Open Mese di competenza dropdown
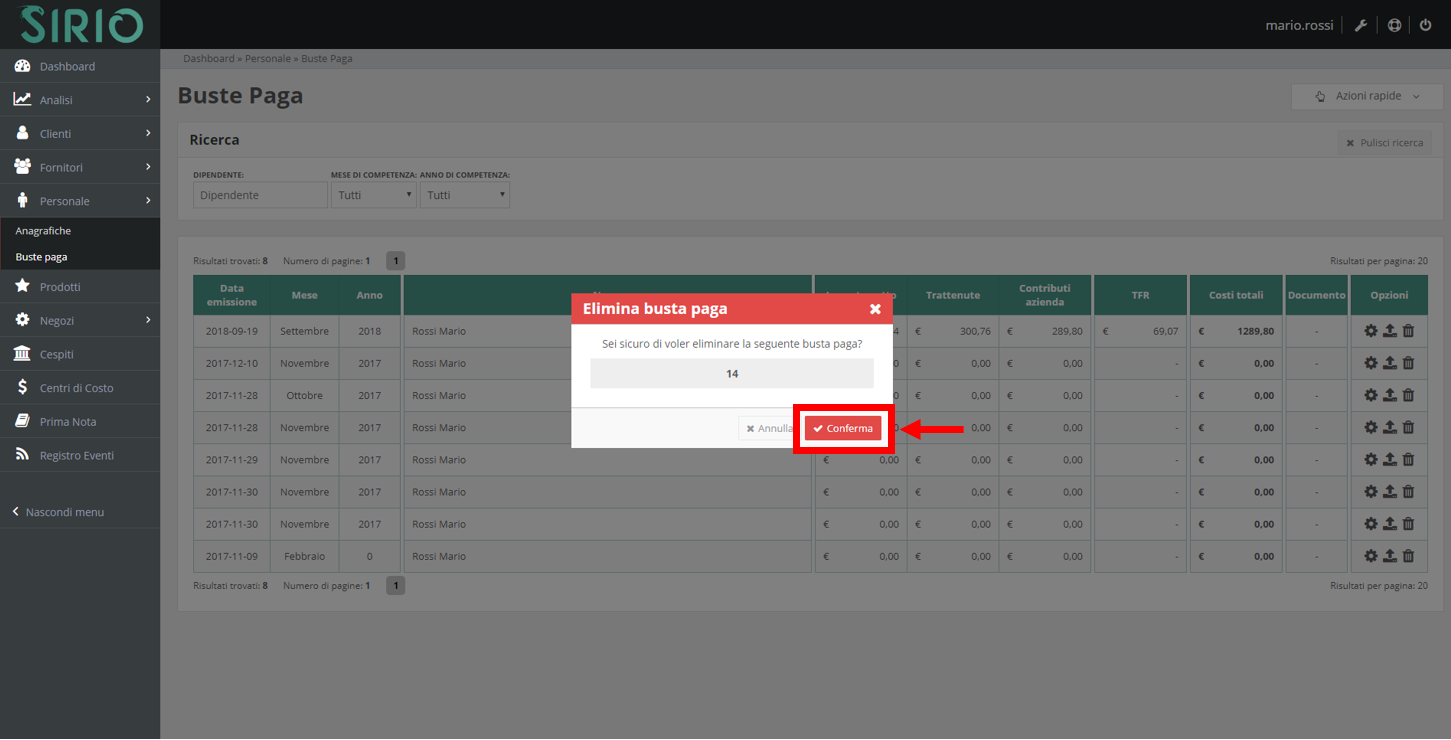Viewport: 1451px width, 740px height. coord(374,195)
